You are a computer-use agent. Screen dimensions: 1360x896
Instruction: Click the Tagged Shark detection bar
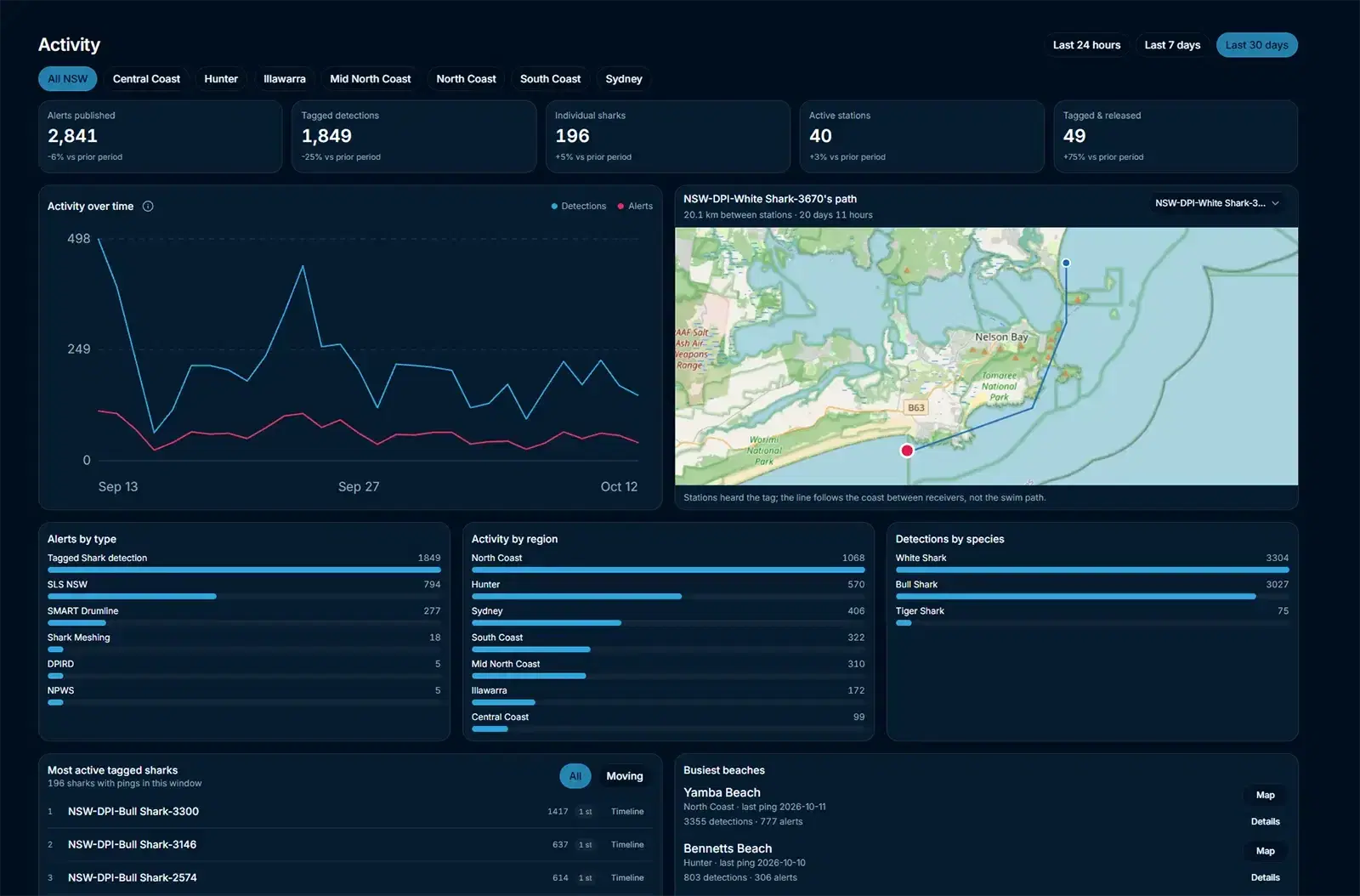[x=244, y=570]
